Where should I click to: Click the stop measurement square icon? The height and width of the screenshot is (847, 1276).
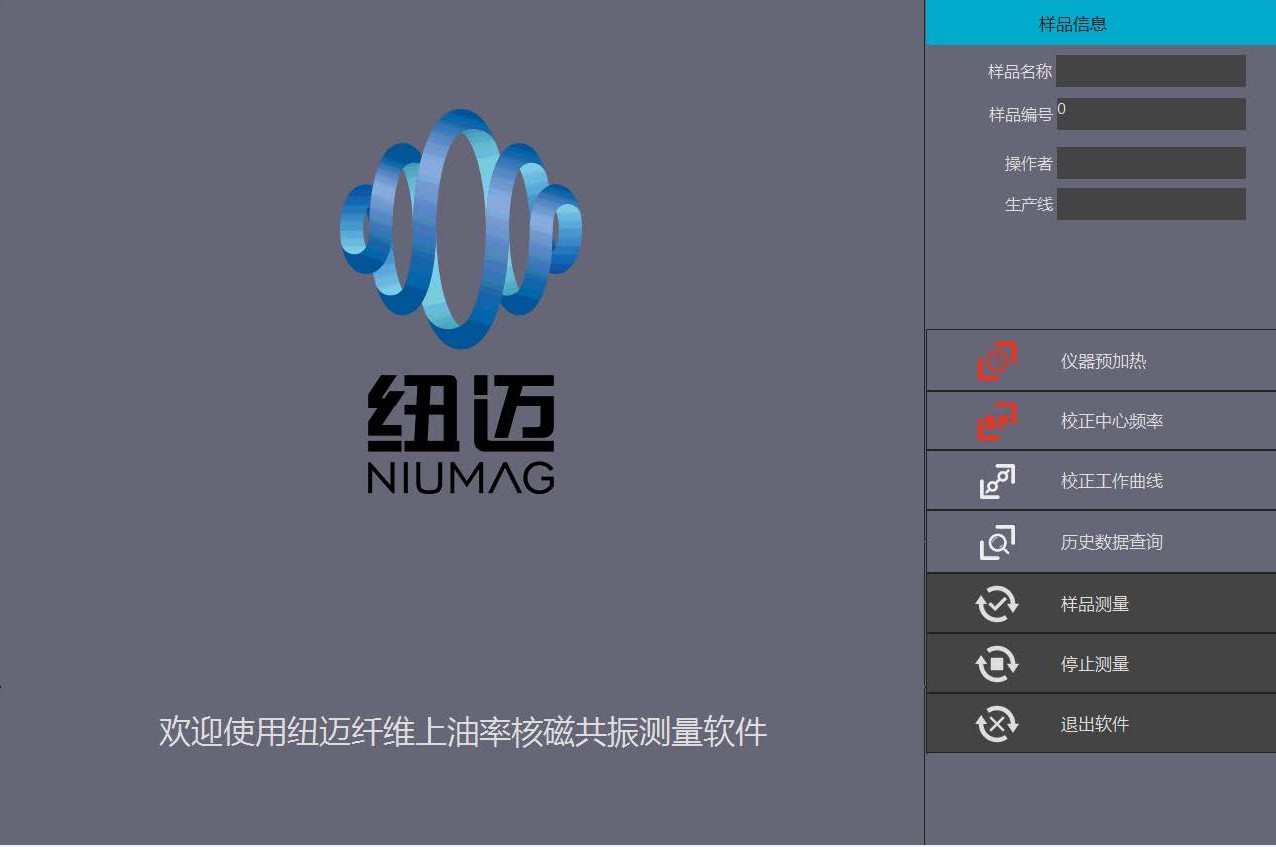coord(997,664)
